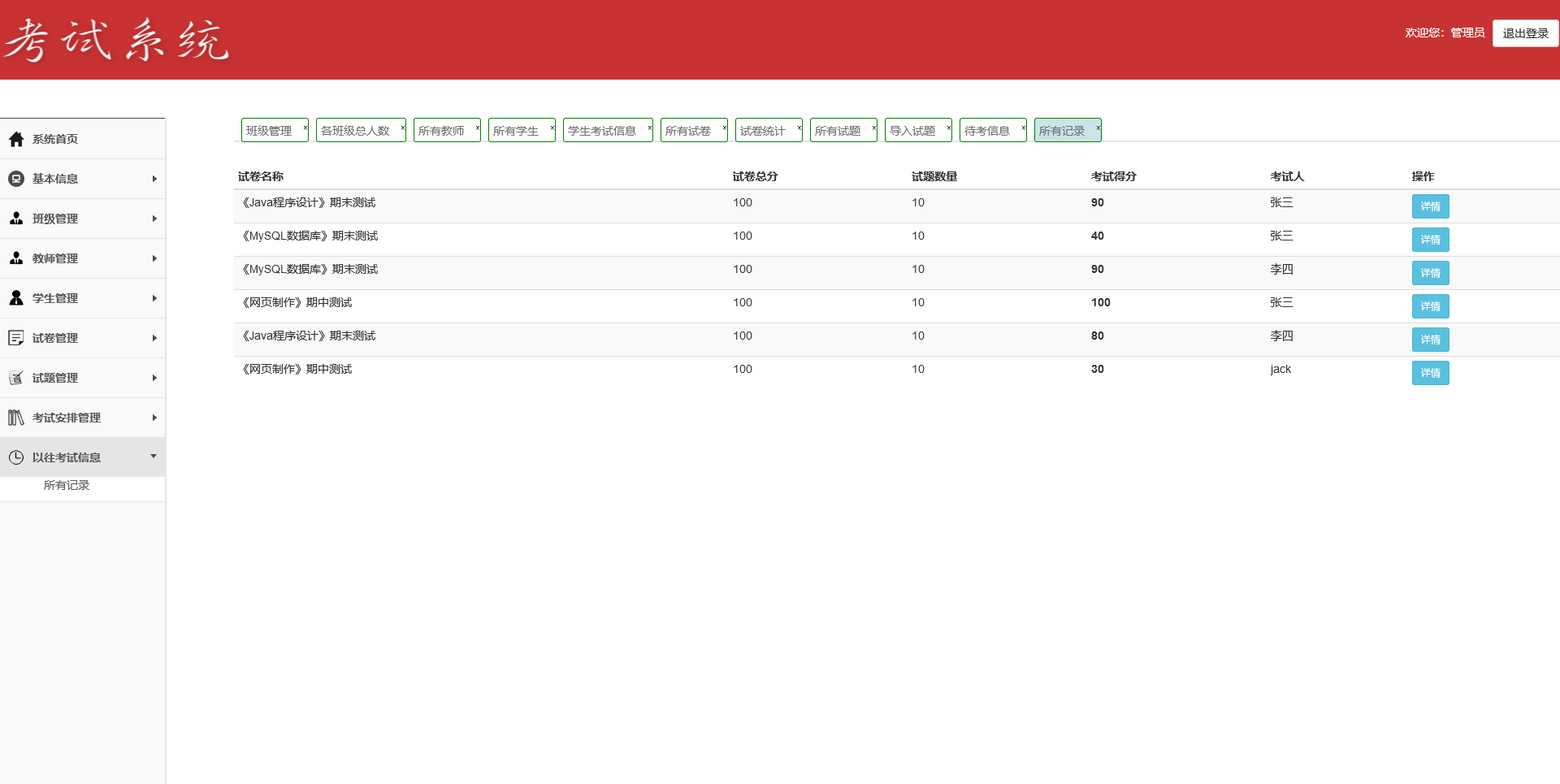Close the 班级管理 tab with its x

tap(305, 128)
